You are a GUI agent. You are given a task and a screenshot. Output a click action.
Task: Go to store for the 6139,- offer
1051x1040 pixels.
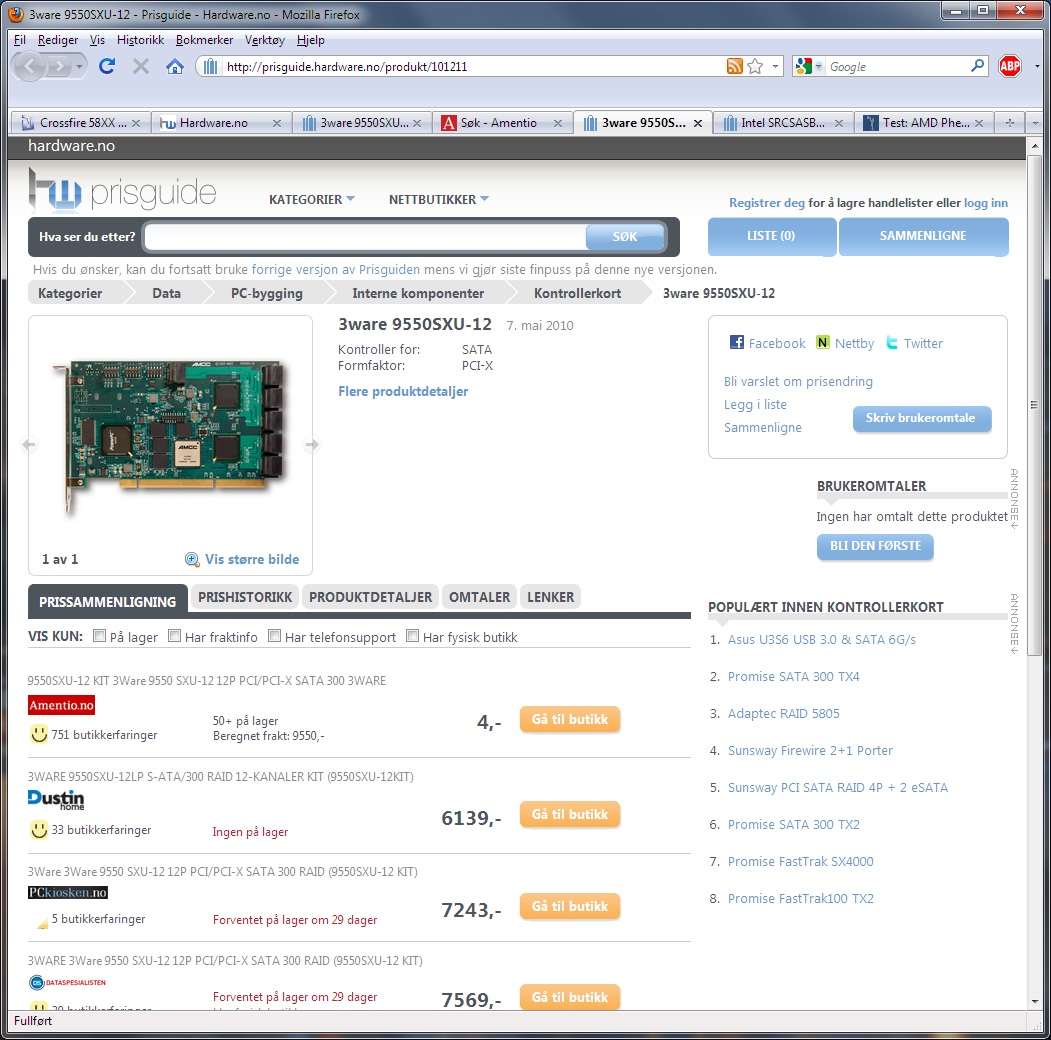tap(570, 815)
